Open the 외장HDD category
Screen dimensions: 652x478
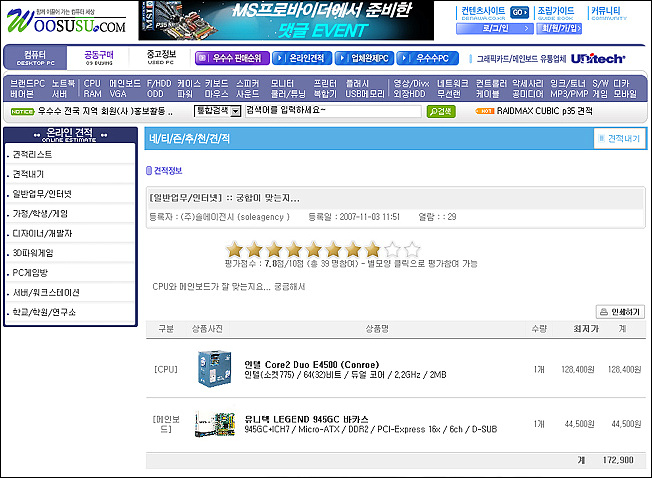click(409, 94)
